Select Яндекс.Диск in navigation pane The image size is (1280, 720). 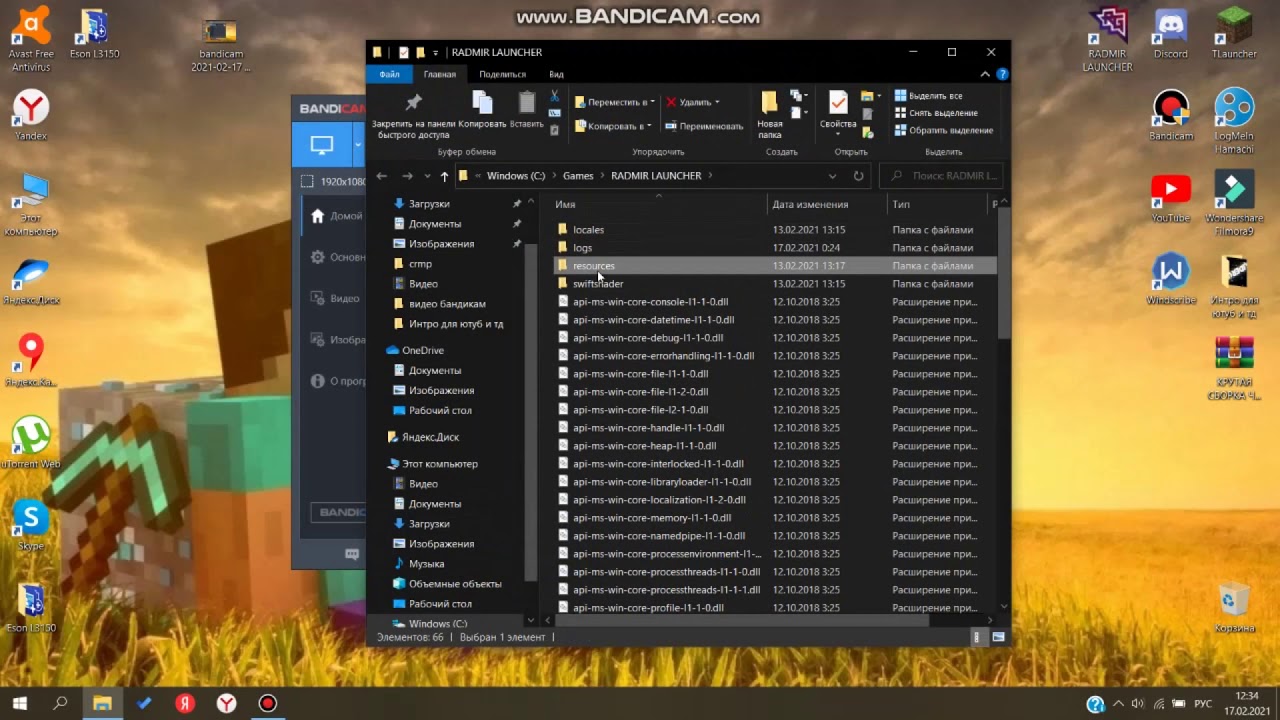(430, 437)
